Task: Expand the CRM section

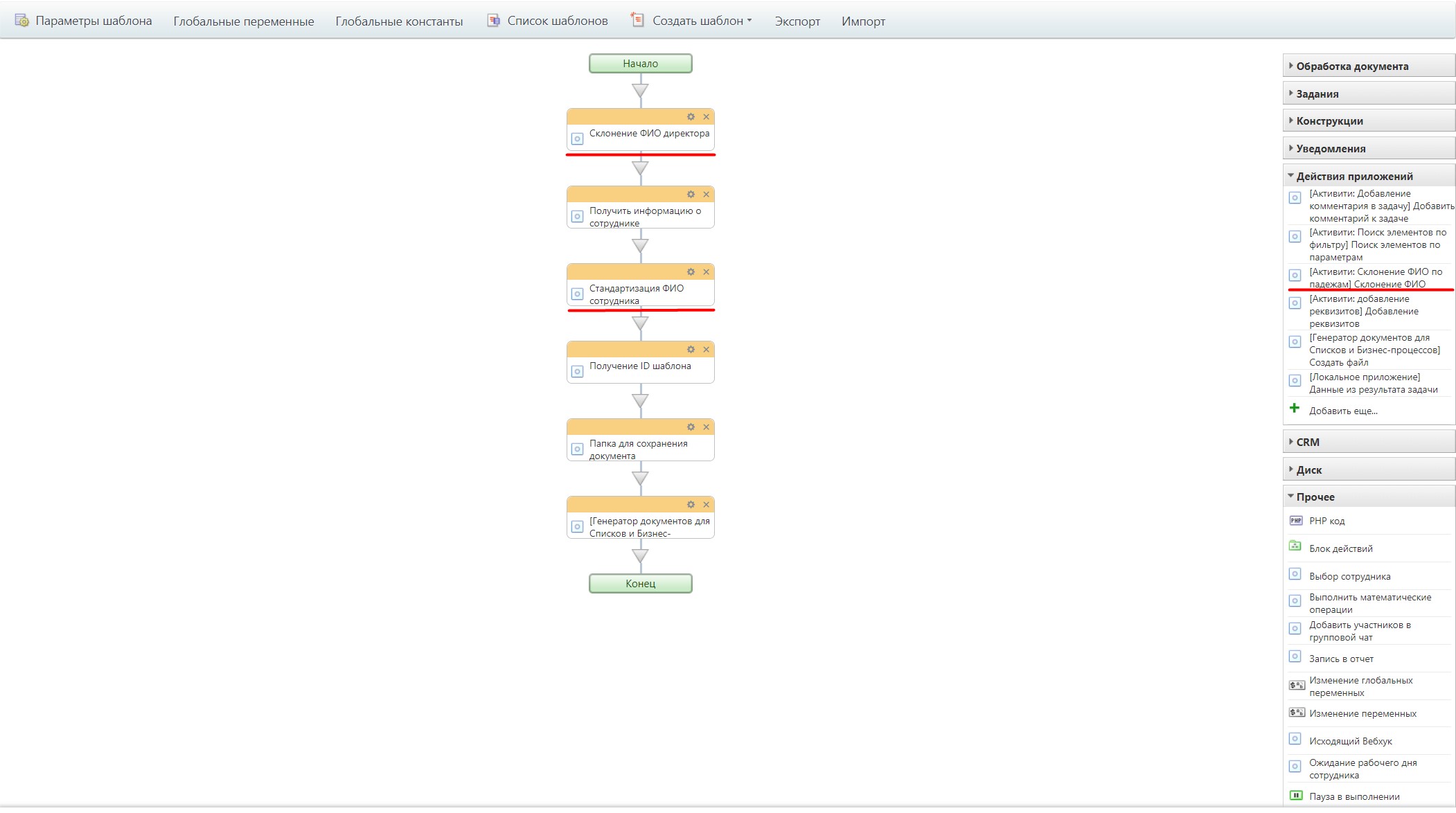Action: 1307,442
